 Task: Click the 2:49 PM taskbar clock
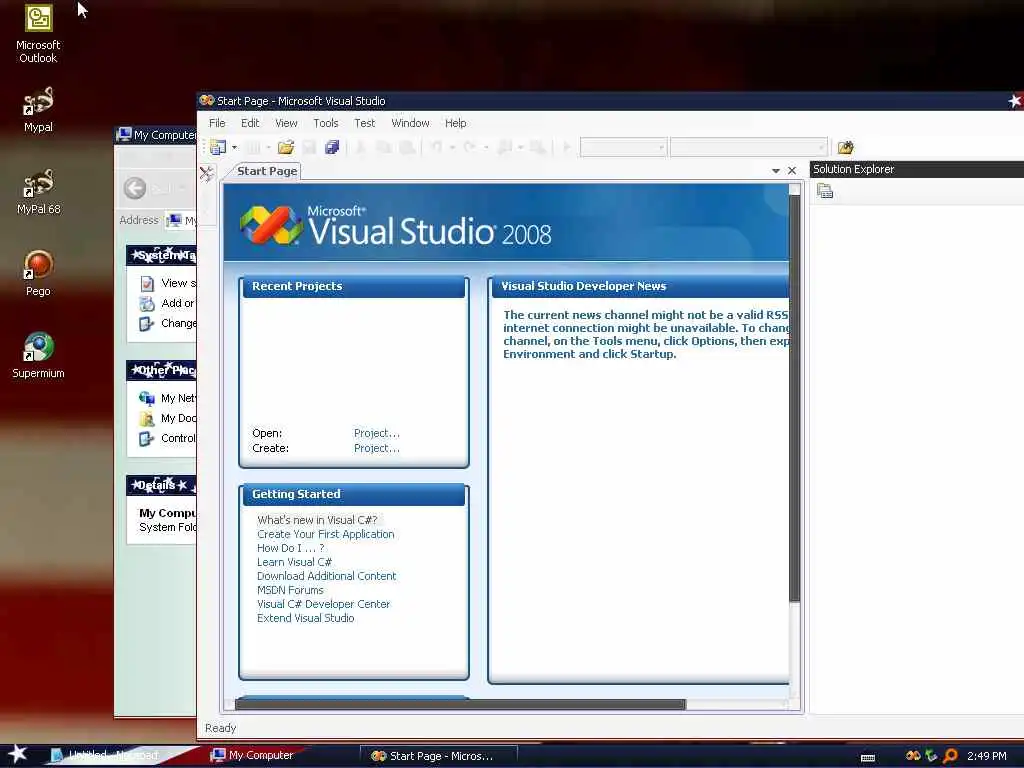[x=986, y=756]
